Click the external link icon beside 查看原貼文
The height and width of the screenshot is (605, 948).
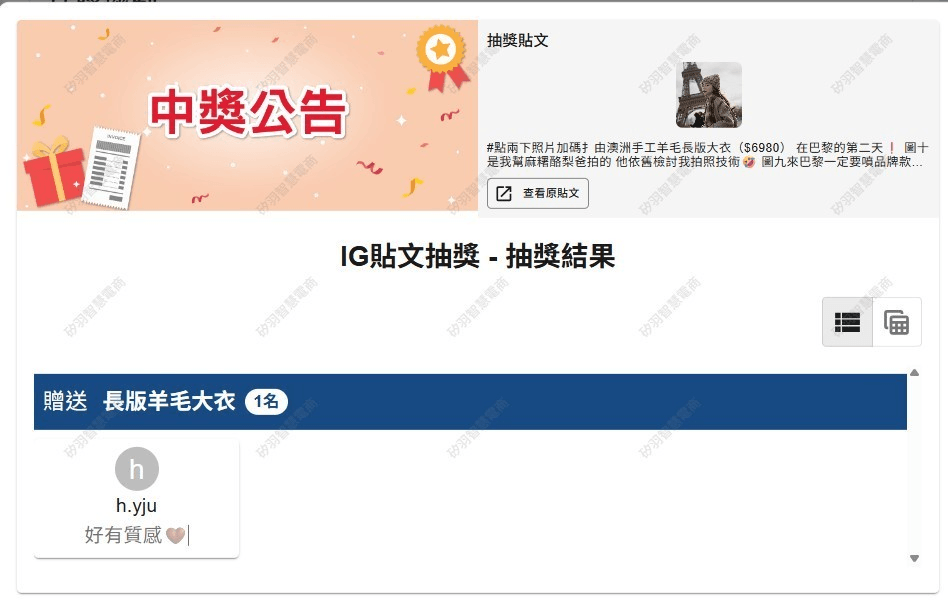point(504,193)
